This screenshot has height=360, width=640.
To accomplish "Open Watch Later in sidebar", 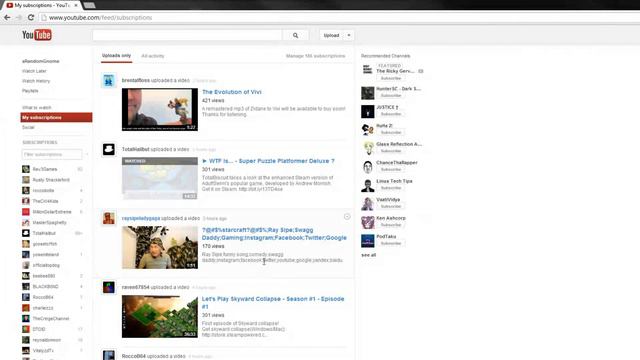I will tap(34, 71).
